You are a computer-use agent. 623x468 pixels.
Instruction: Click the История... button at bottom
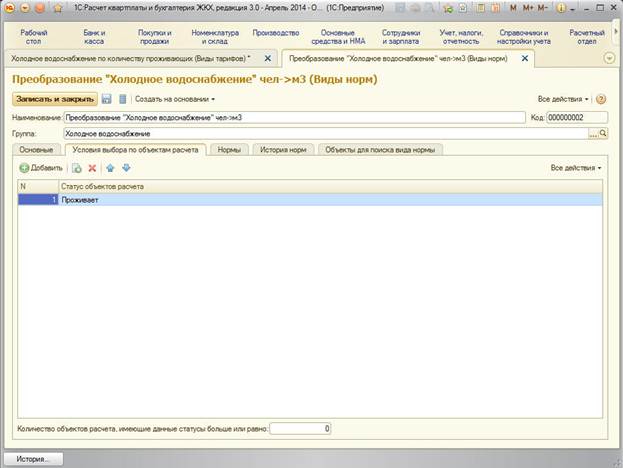(33, 459)
